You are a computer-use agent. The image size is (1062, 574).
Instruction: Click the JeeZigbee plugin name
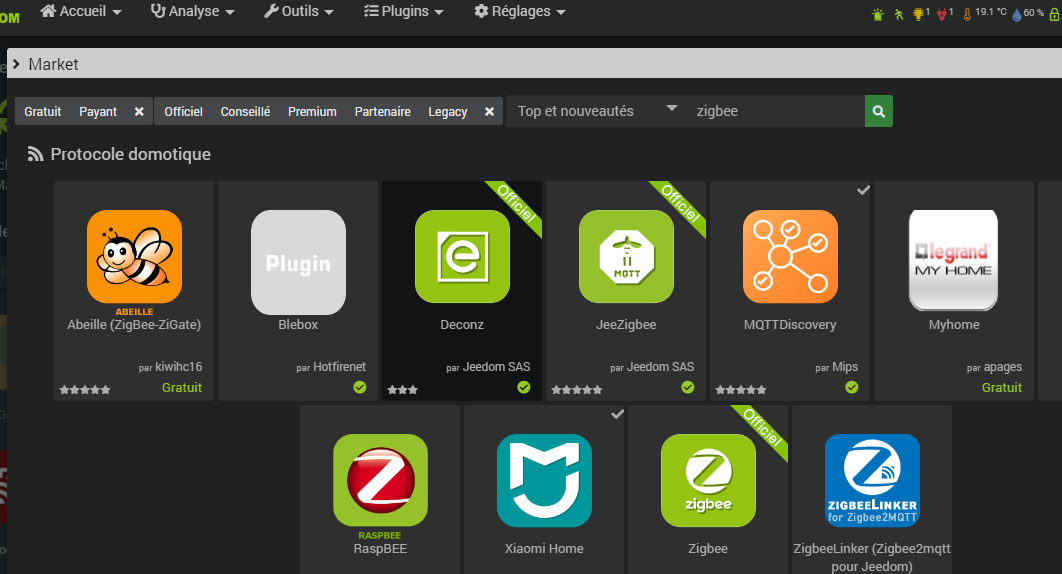pyautogui.click(x=626, y=325)
